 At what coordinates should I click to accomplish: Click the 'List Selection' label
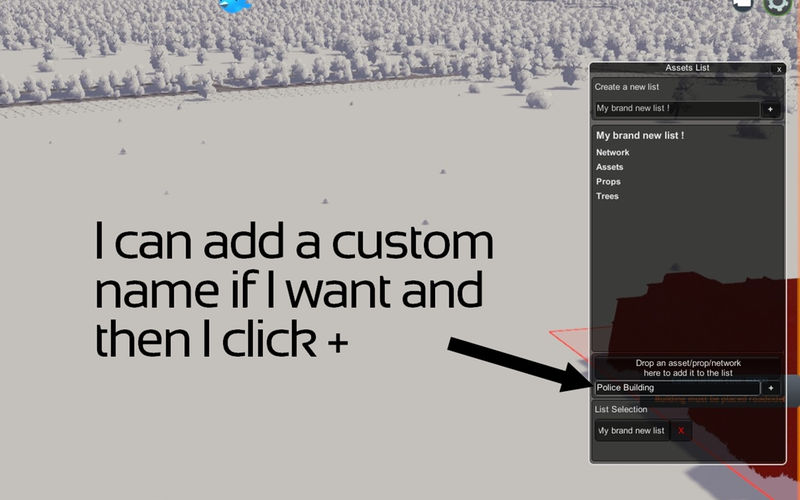(621, 409)
